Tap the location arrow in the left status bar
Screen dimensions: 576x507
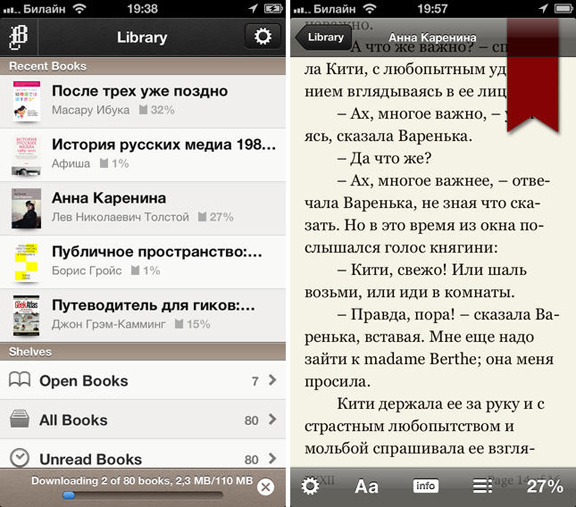tap(253, 8)
